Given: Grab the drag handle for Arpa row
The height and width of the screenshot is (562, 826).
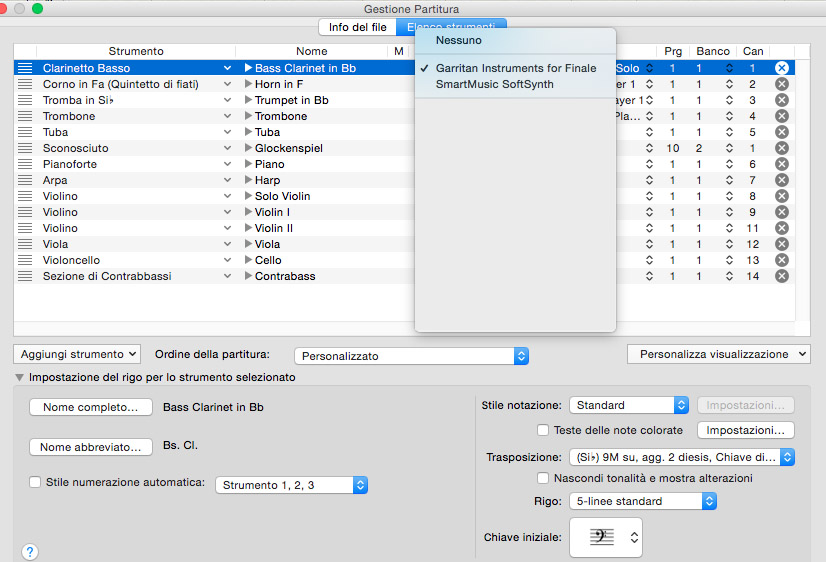Looking at the screenshot, I should 25,180.
